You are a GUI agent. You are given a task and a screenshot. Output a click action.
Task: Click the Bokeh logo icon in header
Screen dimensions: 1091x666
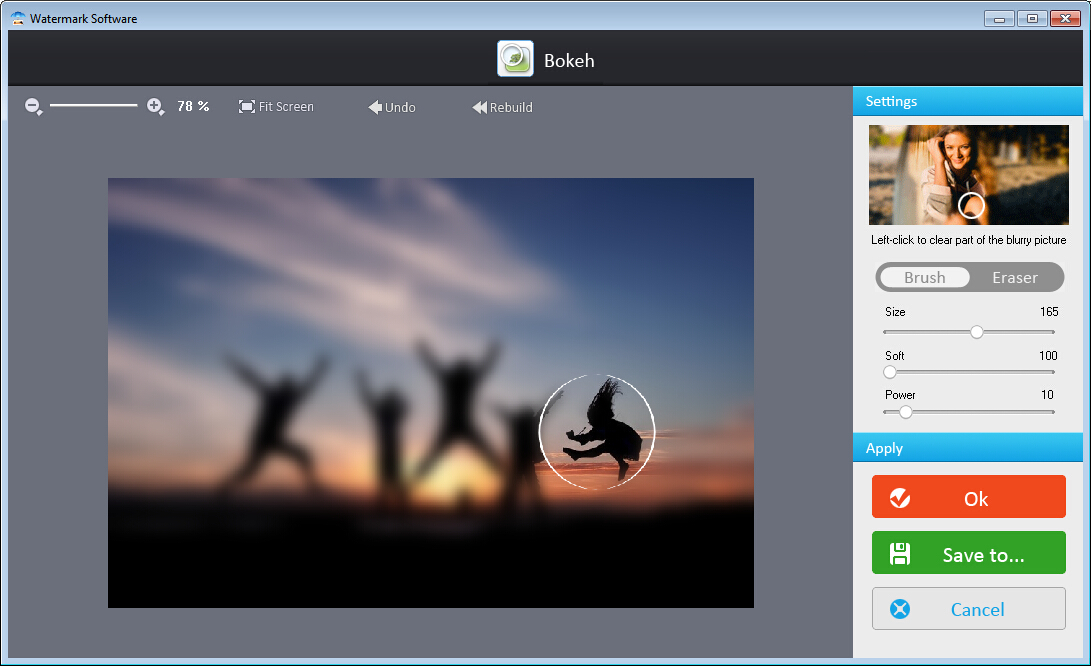point(515,58)
